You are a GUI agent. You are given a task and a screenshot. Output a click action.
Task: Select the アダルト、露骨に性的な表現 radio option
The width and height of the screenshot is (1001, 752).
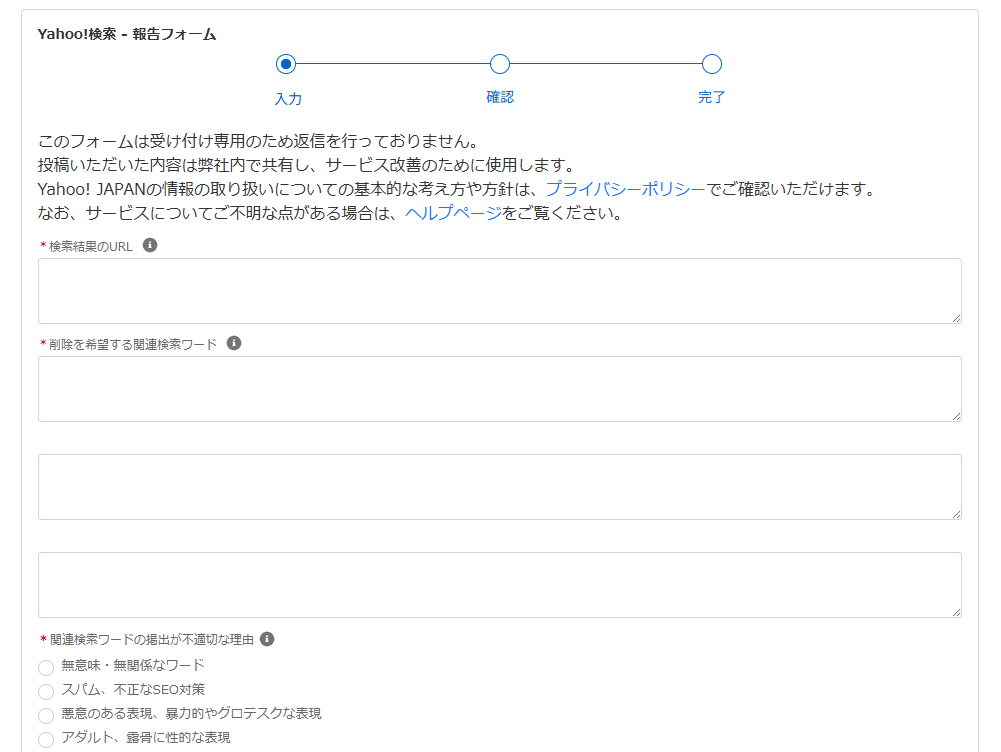pyautogui.click(x=46, y=740)
